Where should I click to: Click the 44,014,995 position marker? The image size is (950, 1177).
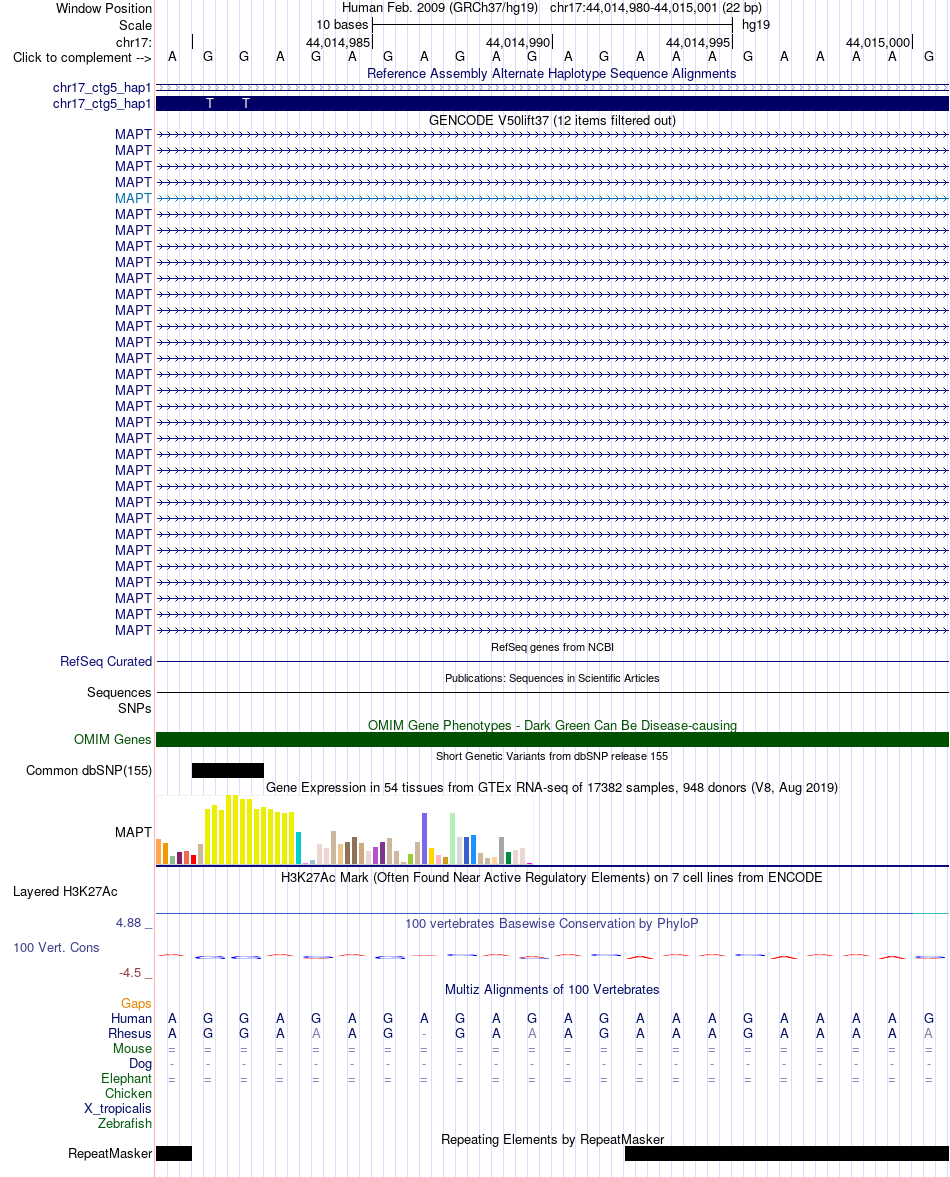(x=698, y=43)
